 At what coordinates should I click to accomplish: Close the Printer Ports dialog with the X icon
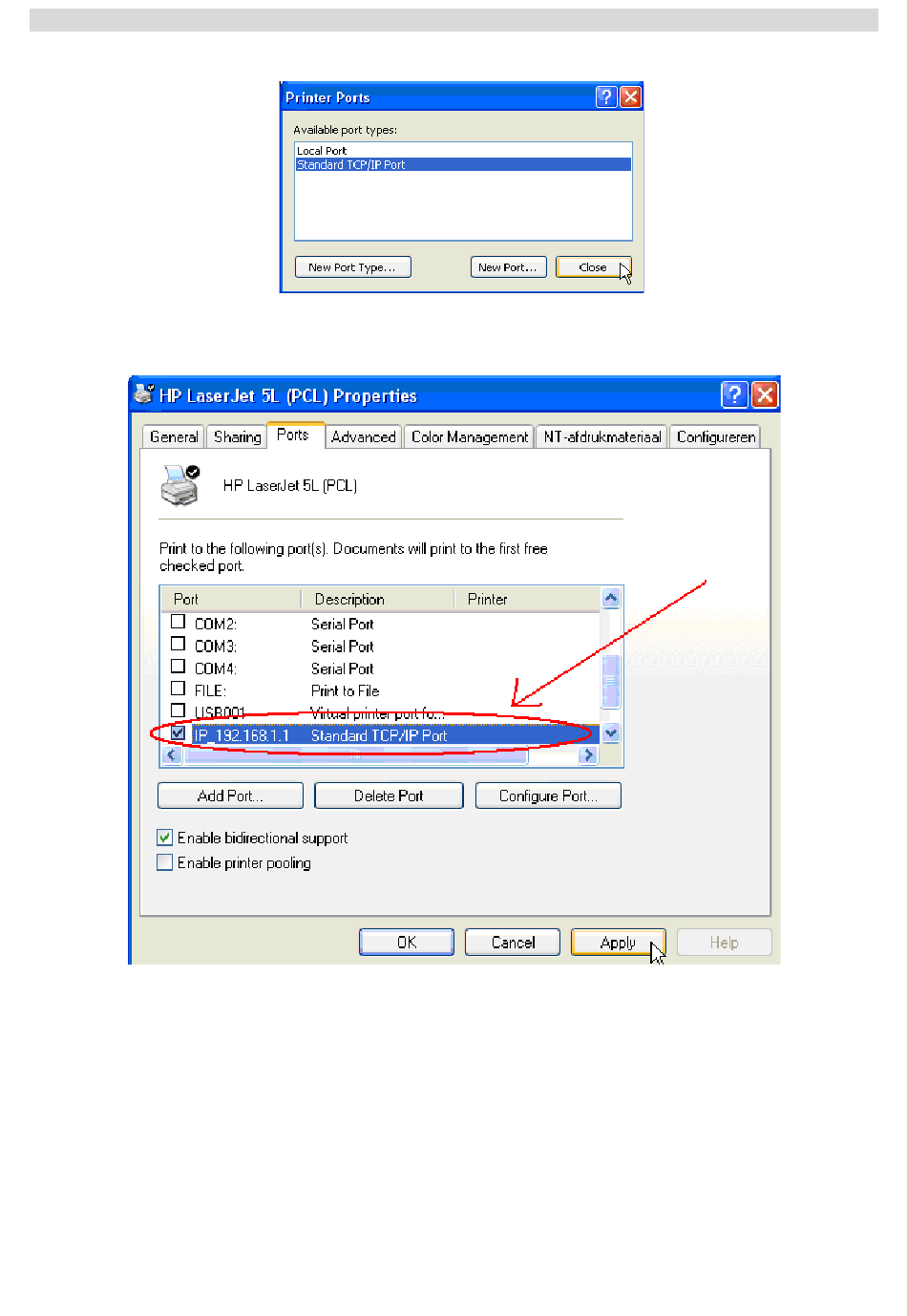click(630, 96)
